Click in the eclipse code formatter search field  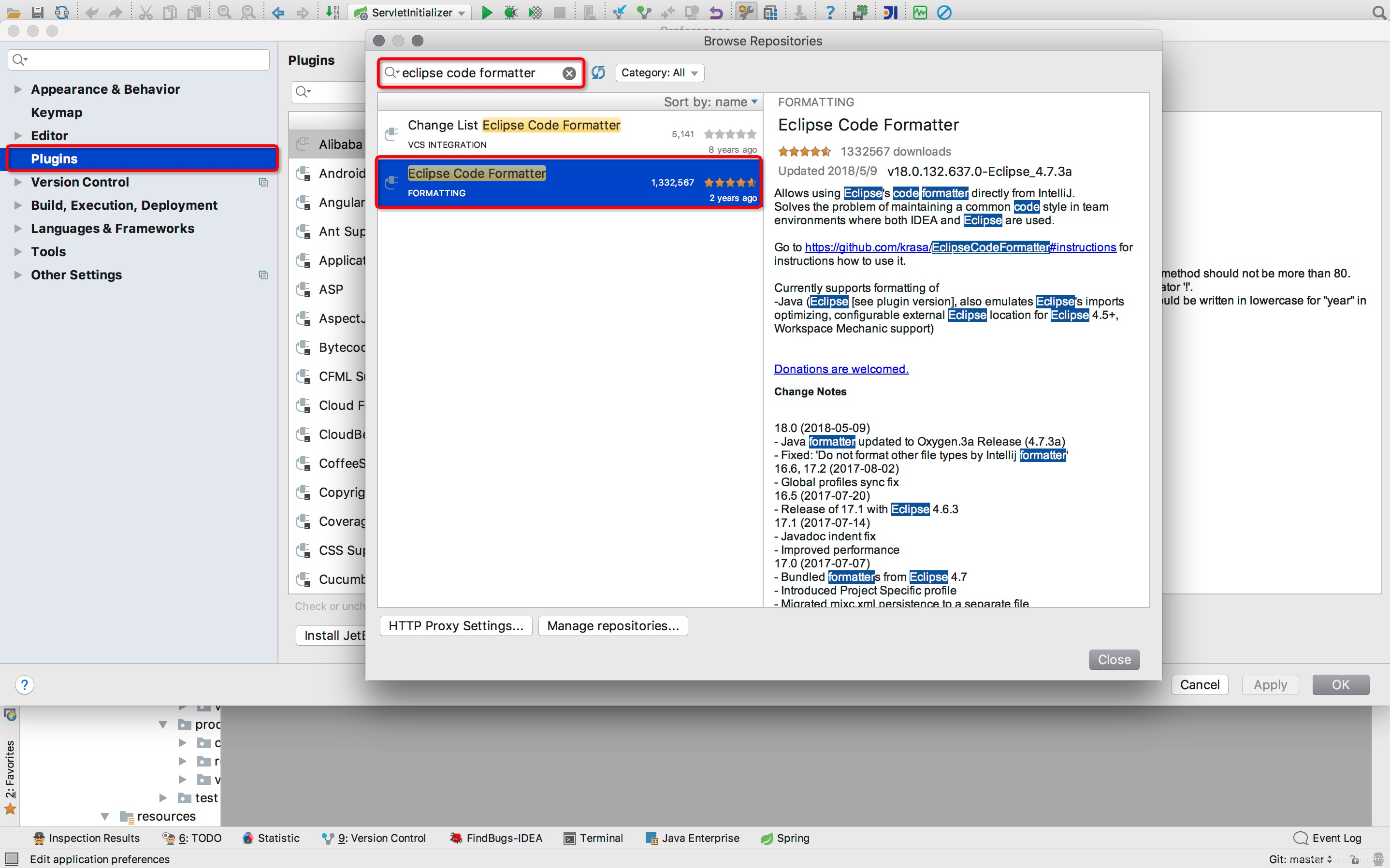pos(477,73)
